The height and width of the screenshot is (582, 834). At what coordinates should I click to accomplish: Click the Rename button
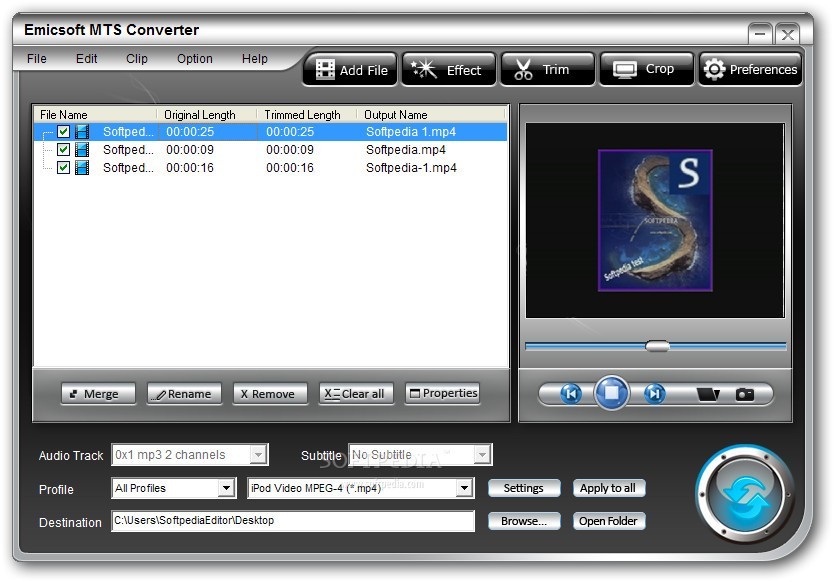pyautogui.click(x=184, y=394)
